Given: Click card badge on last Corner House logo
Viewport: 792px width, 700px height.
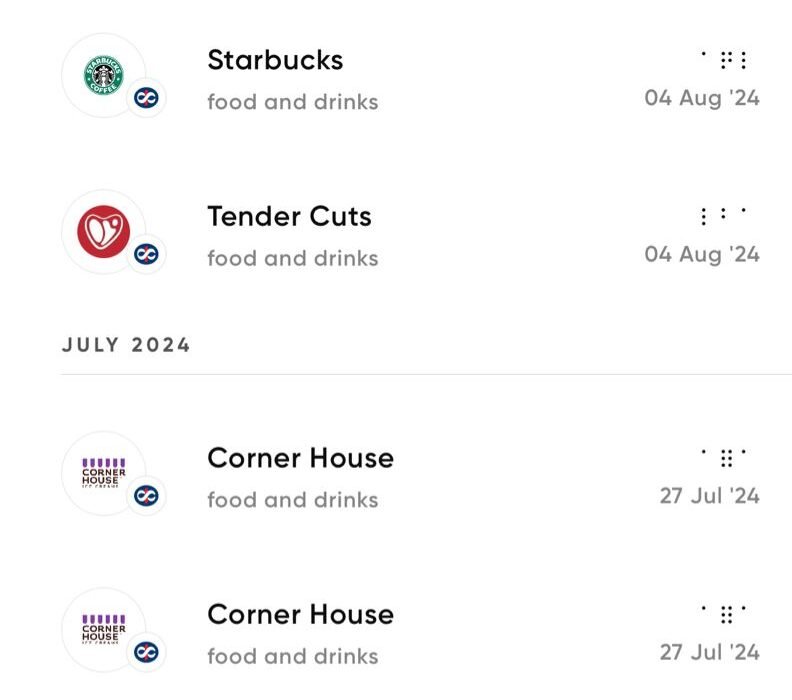Looking at the screenshot, I should (x=147, y=652).
